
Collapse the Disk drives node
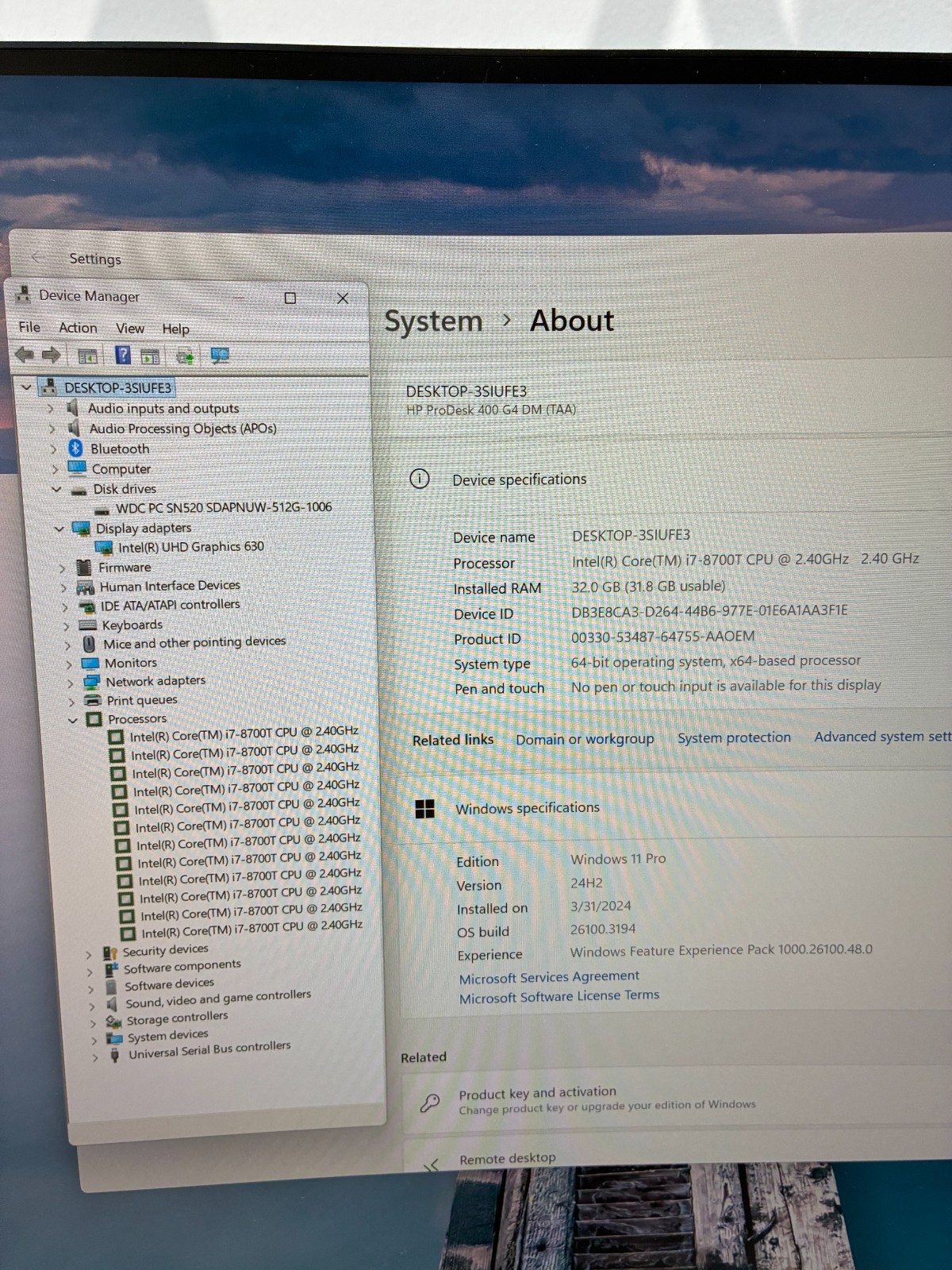[x=56, y=489]
